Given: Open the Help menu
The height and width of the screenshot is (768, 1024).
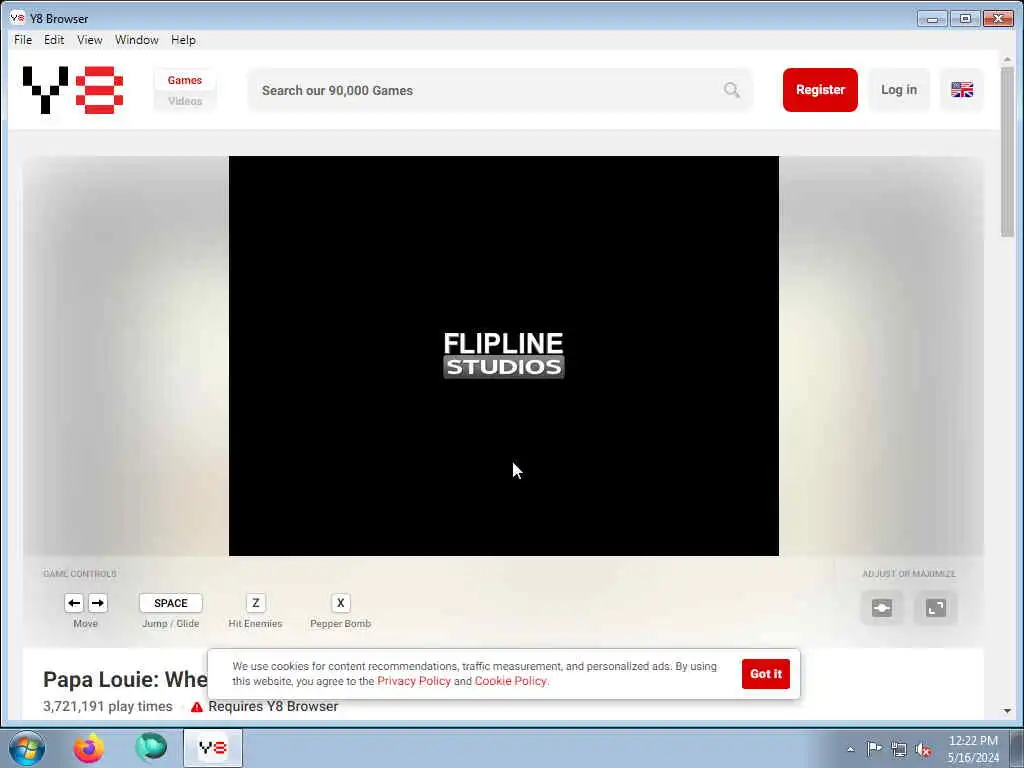Looking at the screenshot, I should (184, 40).
